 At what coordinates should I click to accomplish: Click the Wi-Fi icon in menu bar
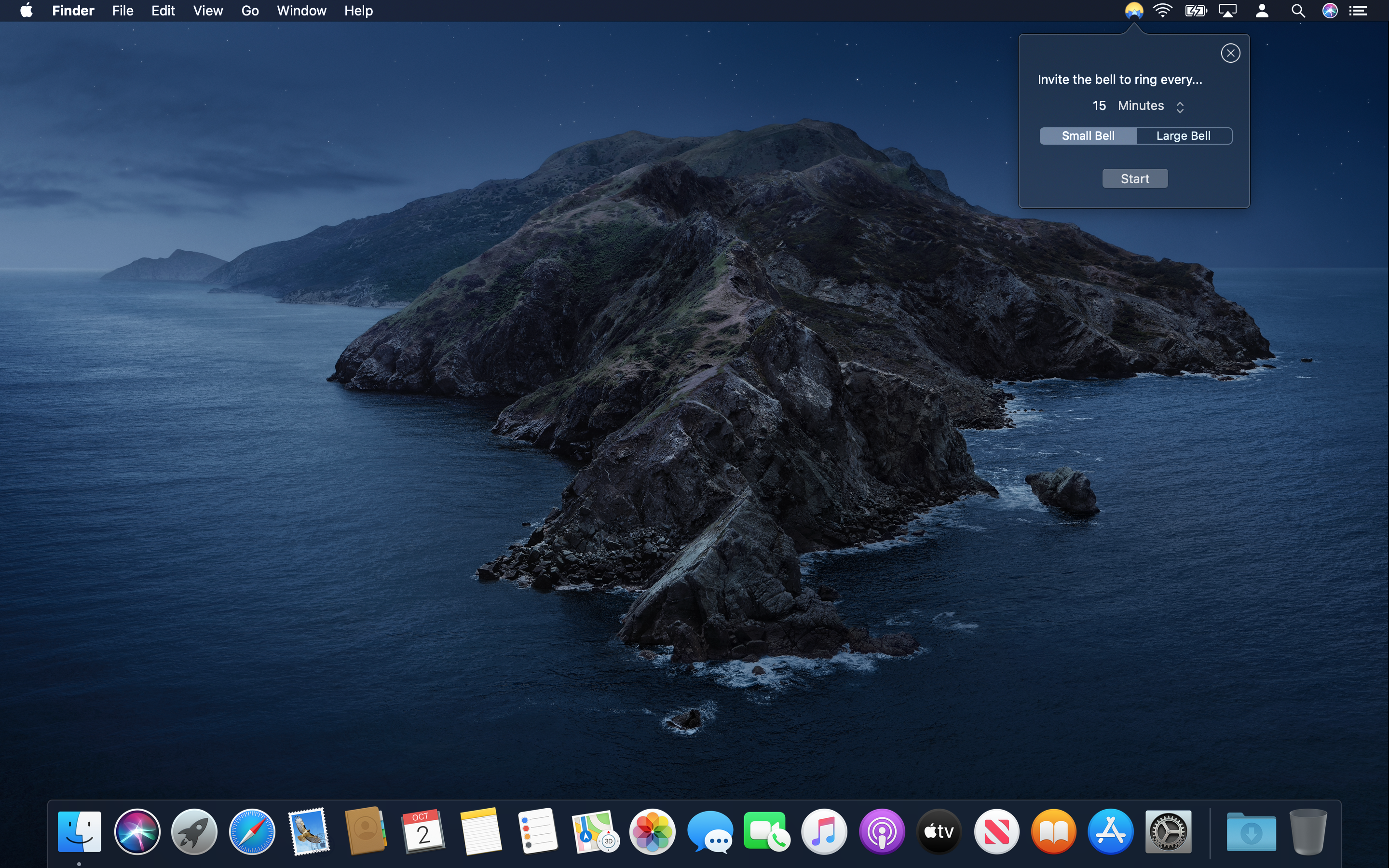coord(1163,10)
